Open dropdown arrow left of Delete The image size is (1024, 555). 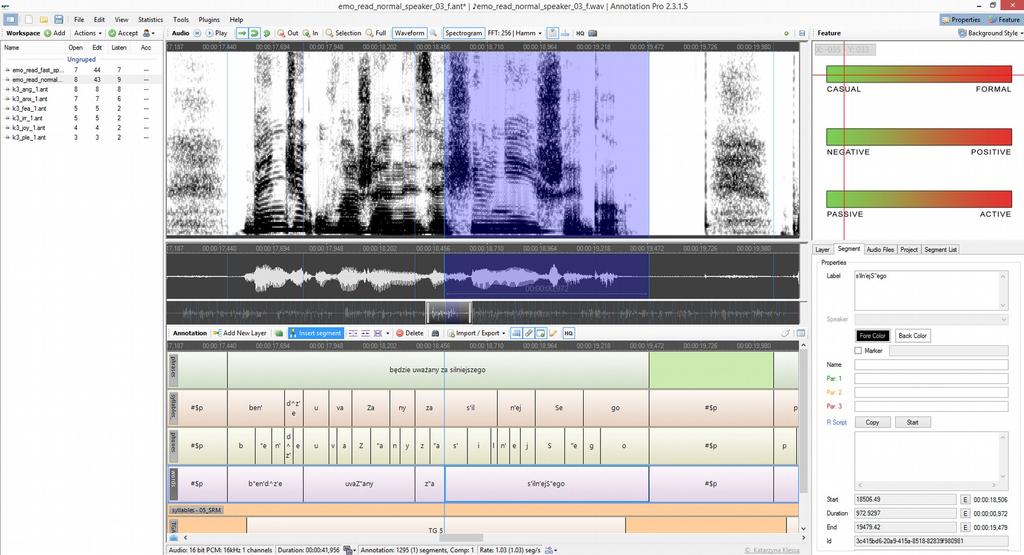(388, 333)
